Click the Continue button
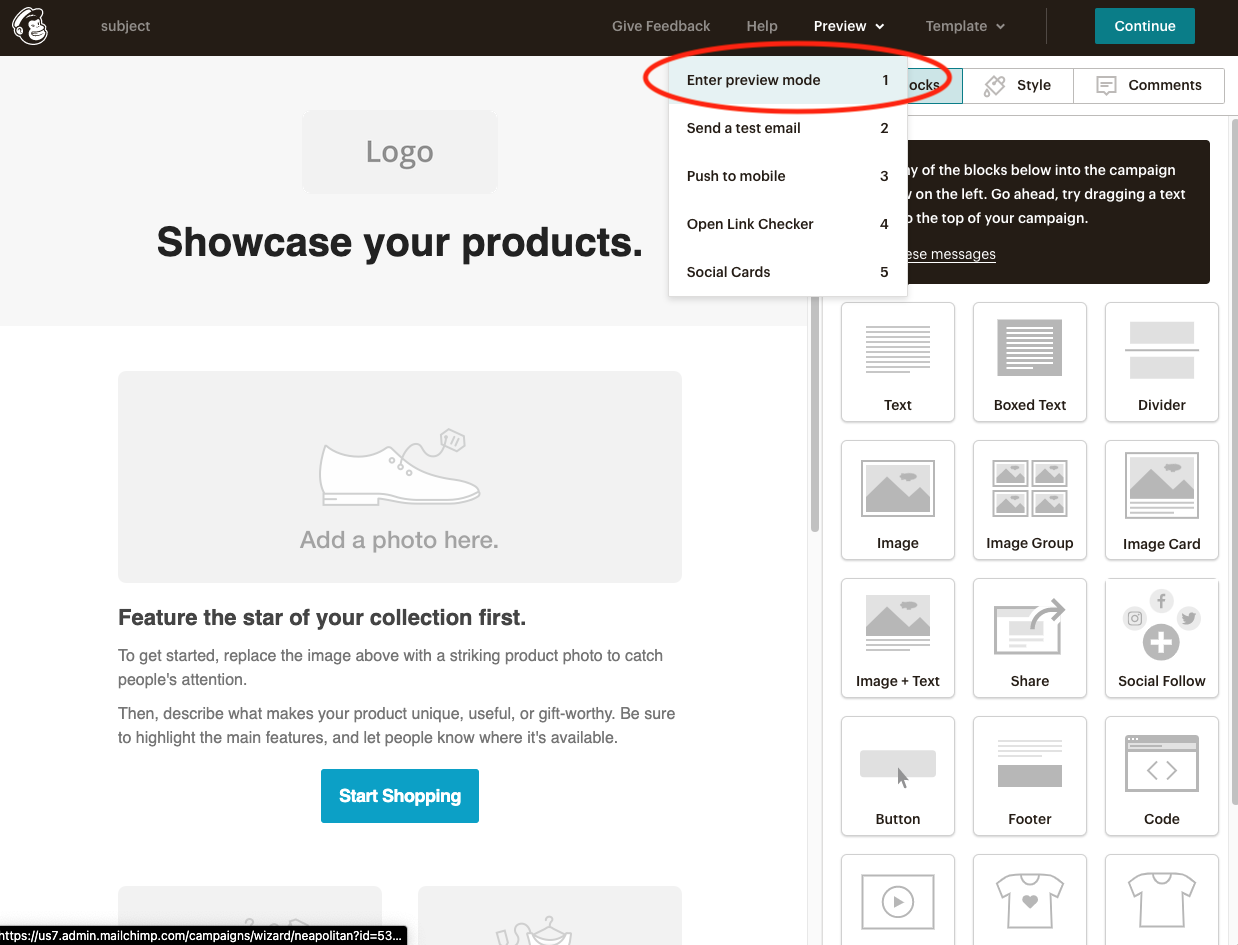The height and width of the screenshot is (945, 1238). 1145,26
